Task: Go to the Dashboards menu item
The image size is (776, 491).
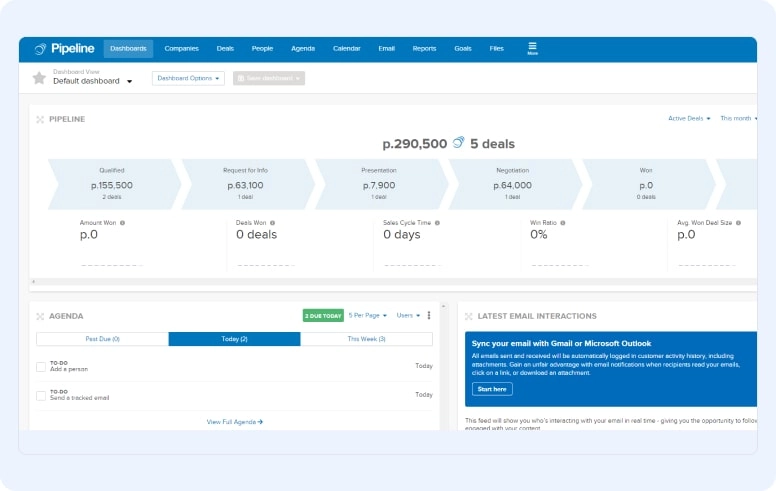Action: (x=128, y=49)
